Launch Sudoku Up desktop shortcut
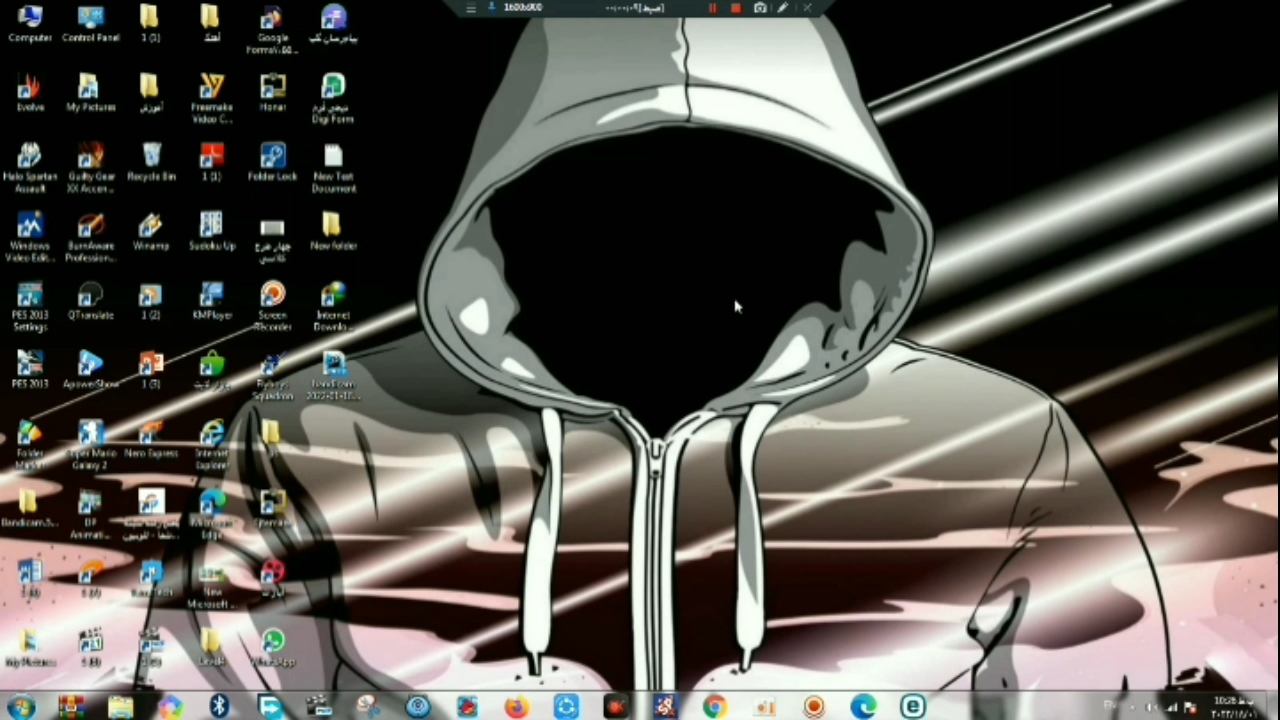The width and height of the screenshot is (1280, 720). pos(211,228)
